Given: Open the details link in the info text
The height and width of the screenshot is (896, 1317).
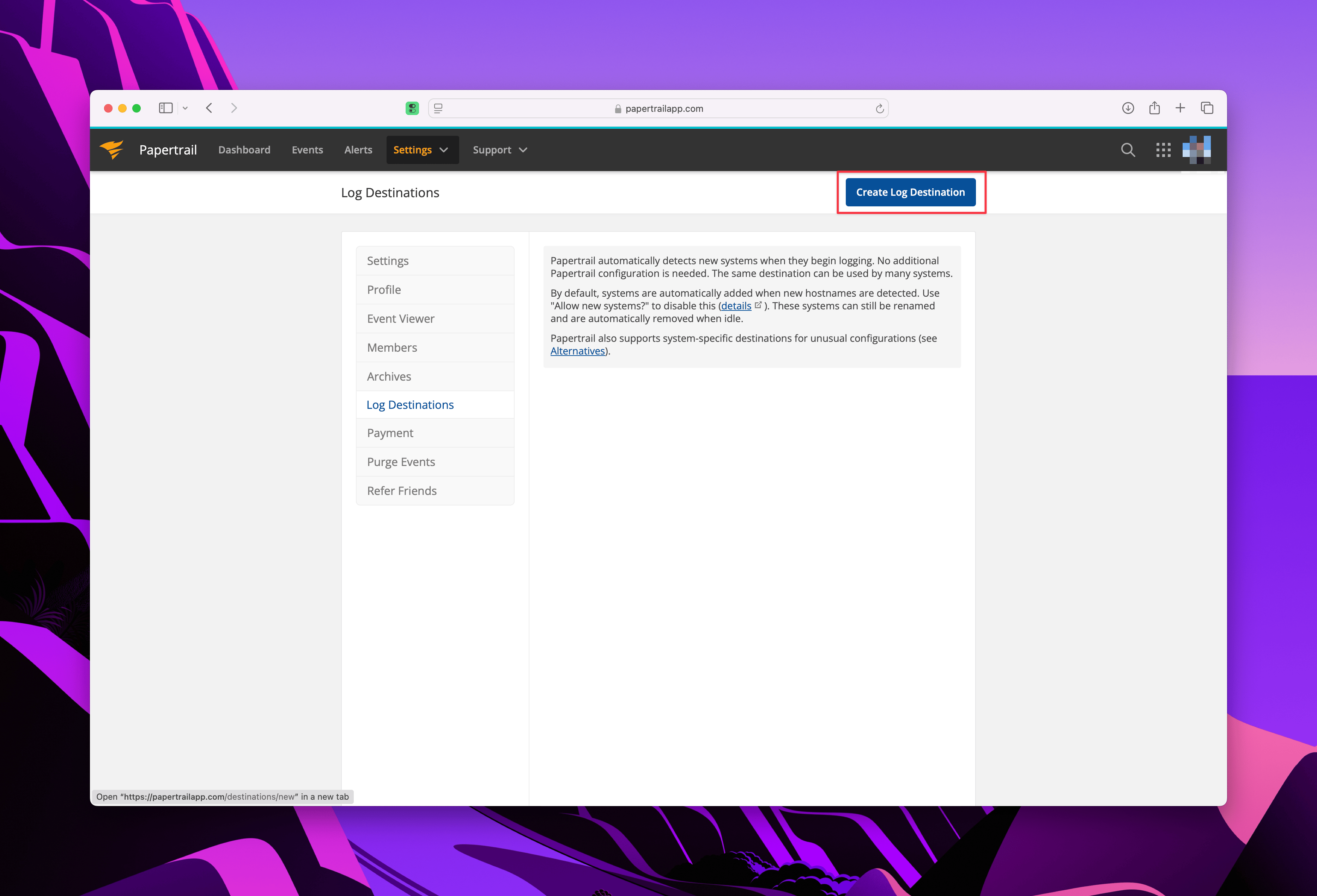Looking at the screenshot, I should [x=736, y=306].
